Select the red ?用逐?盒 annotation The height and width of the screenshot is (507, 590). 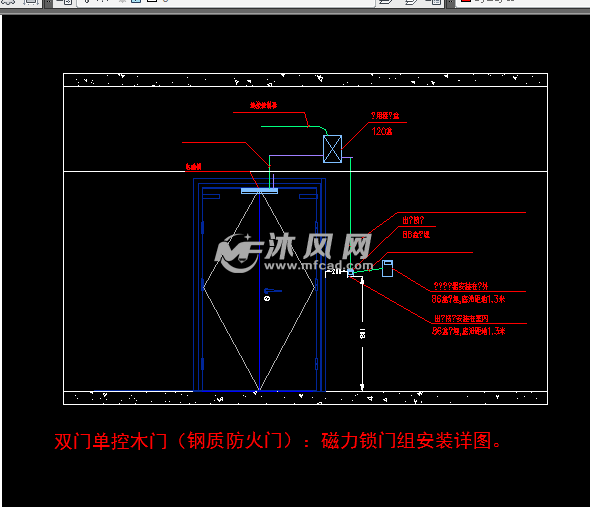[x=385, y=116]
